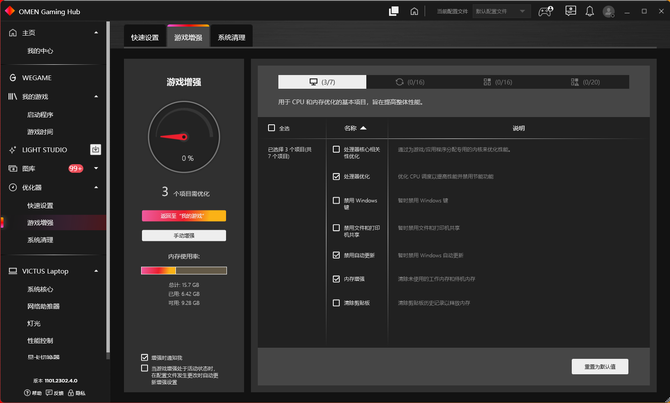
Task: Click the memory usage bar
Action: [184, 271]
